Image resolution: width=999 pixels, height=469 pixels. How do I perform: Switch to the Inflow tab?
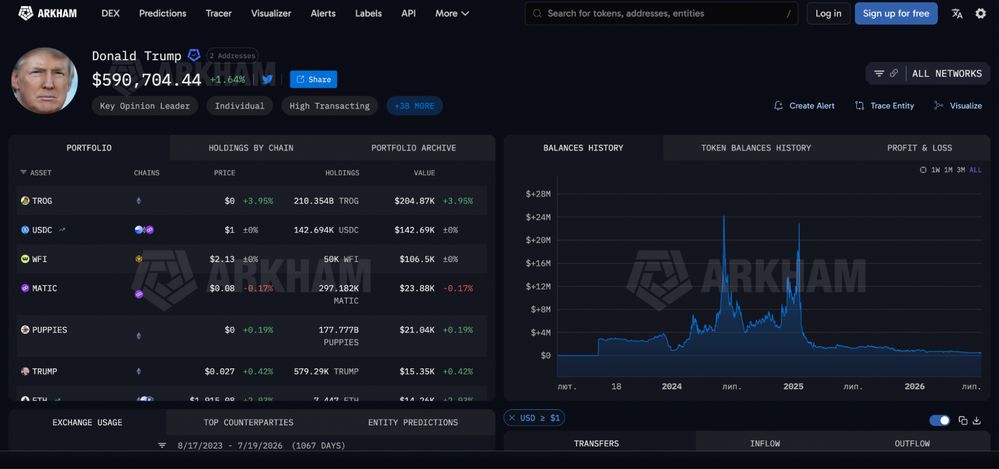coord(765,444)
